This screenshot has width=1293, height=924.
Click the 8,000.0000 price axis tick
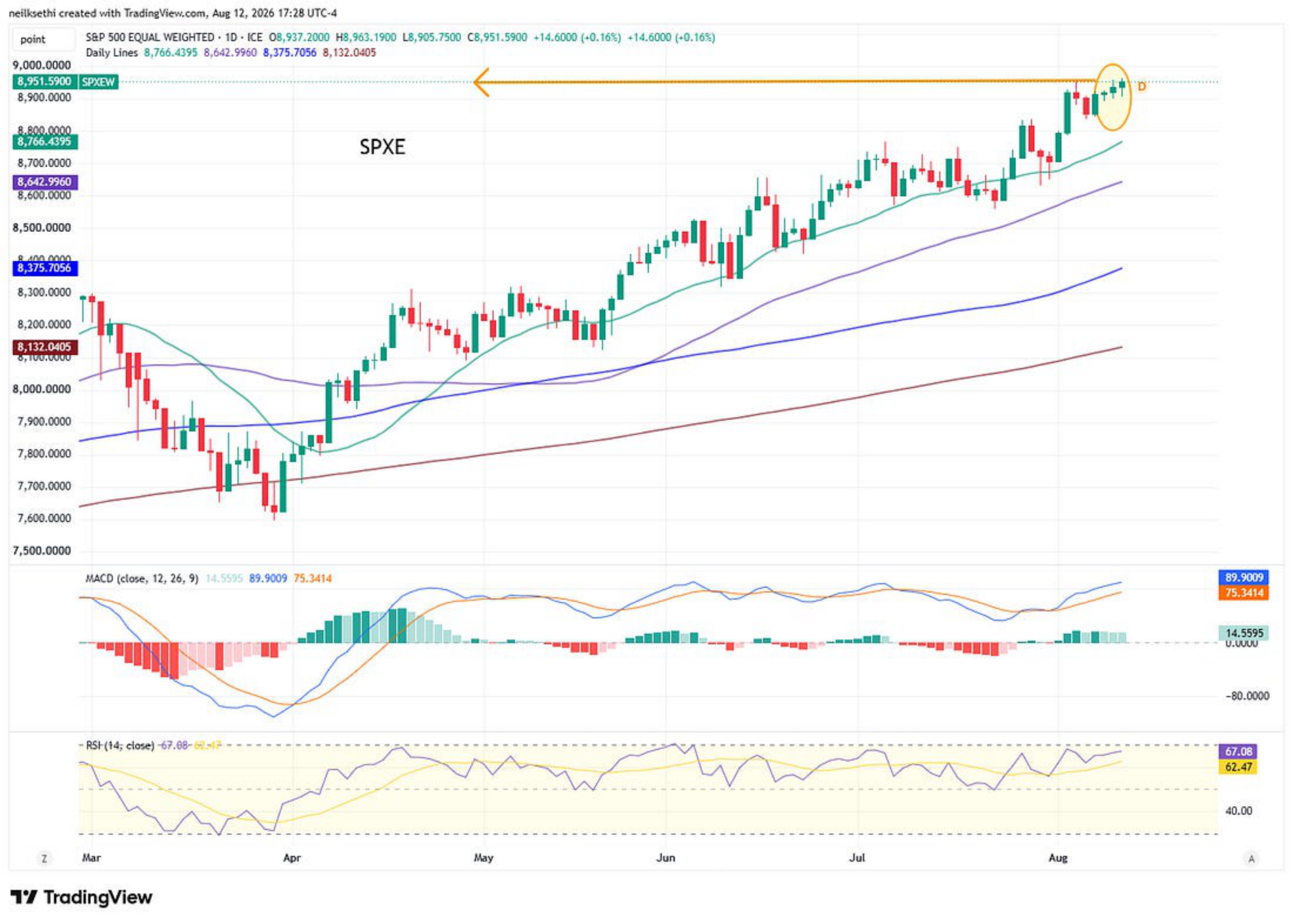(42, 390)
